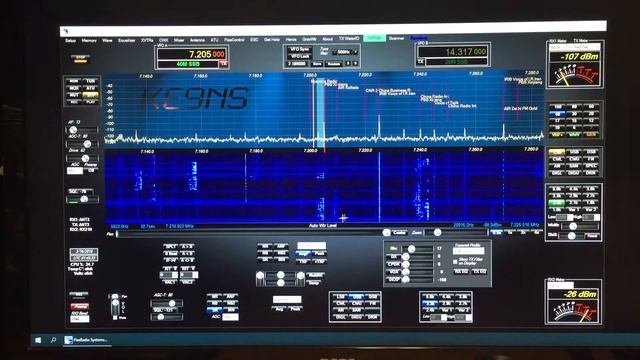Toggle RX1 display Avg button
This screenshot has height=360, width=640.
pyautogui.click(x=303, y=254)
